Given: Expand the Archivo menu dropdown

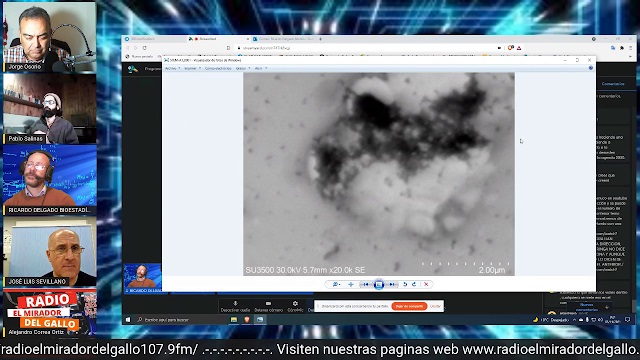Looking at the screenshot, I should (x=172, y=69).
